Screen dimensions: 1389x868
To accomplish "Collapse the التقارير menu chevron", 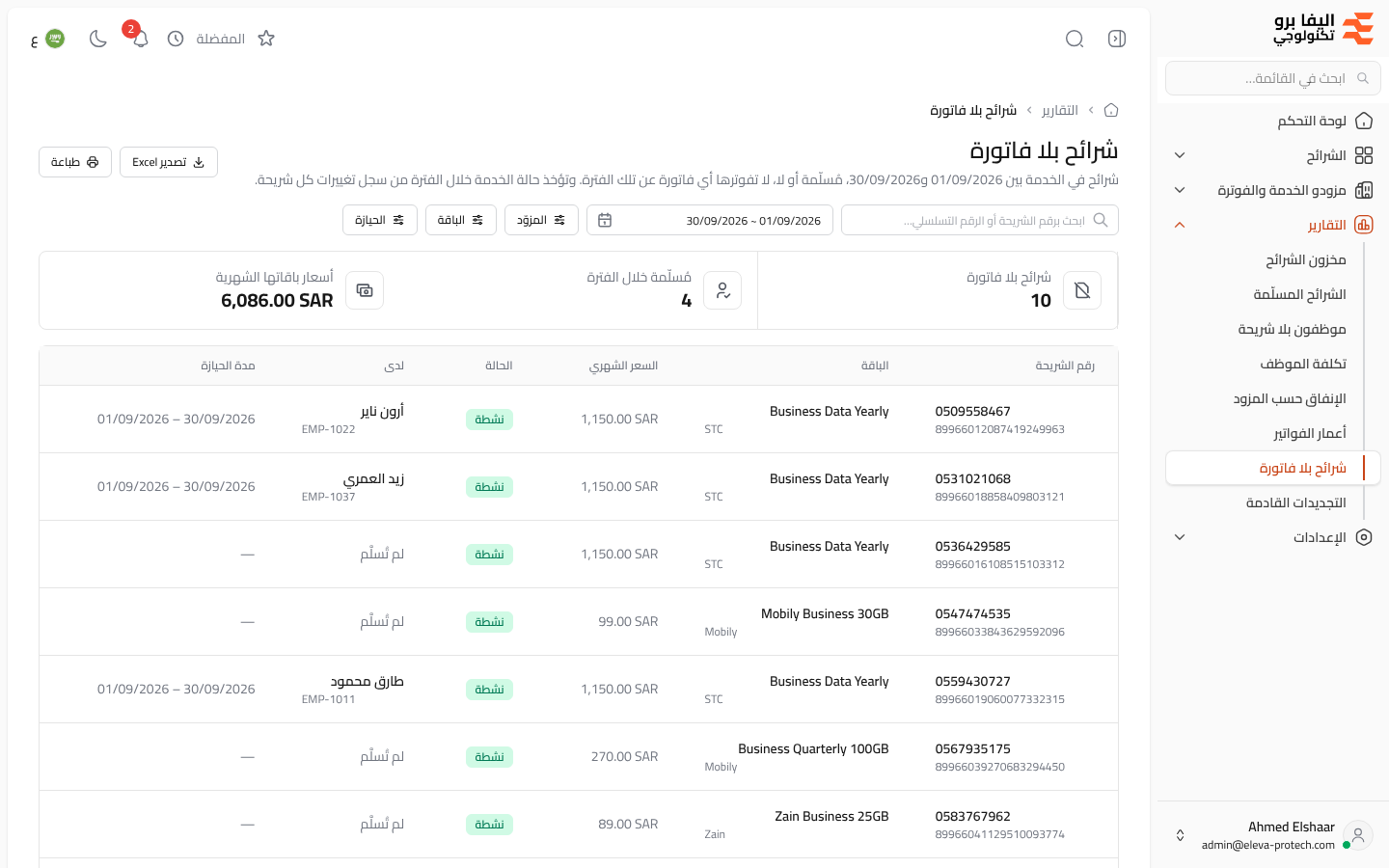I will pyautogui.click(x=1180, y=225).
